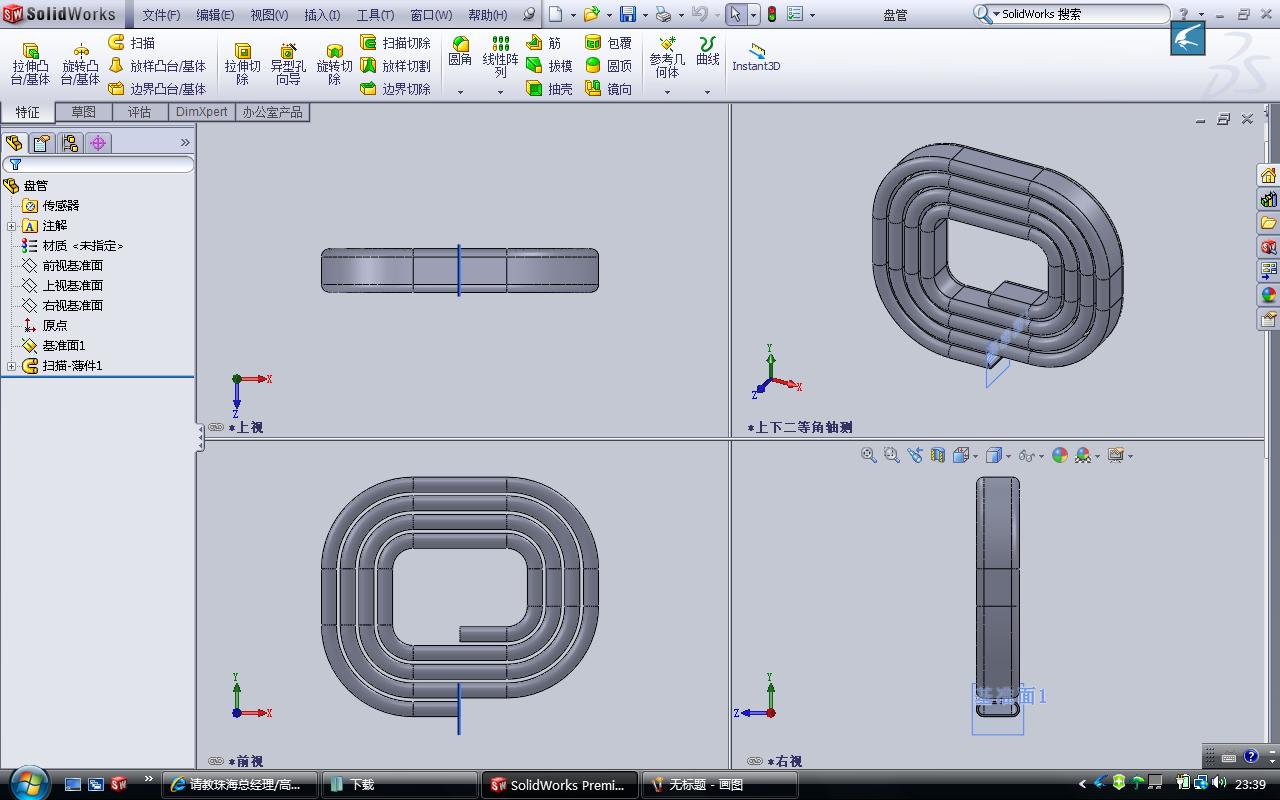Viewport: 1280px width, 800px height.
Task: Choose the 边界凸台/基体 boundary boss tool
Action: pyautogui.click(x=156, y=89)
